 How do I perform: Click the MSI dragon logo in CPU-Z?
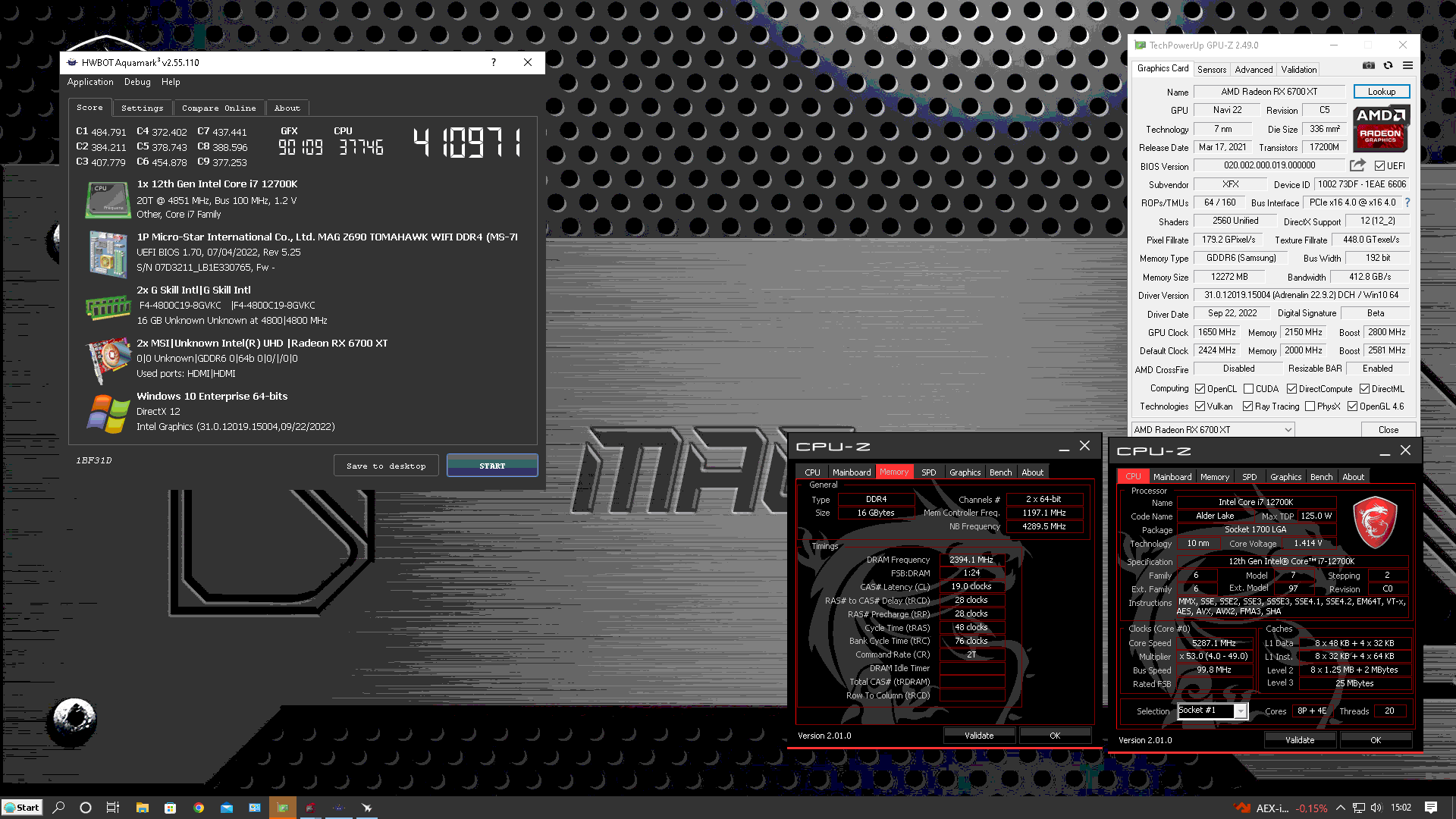1375,522
